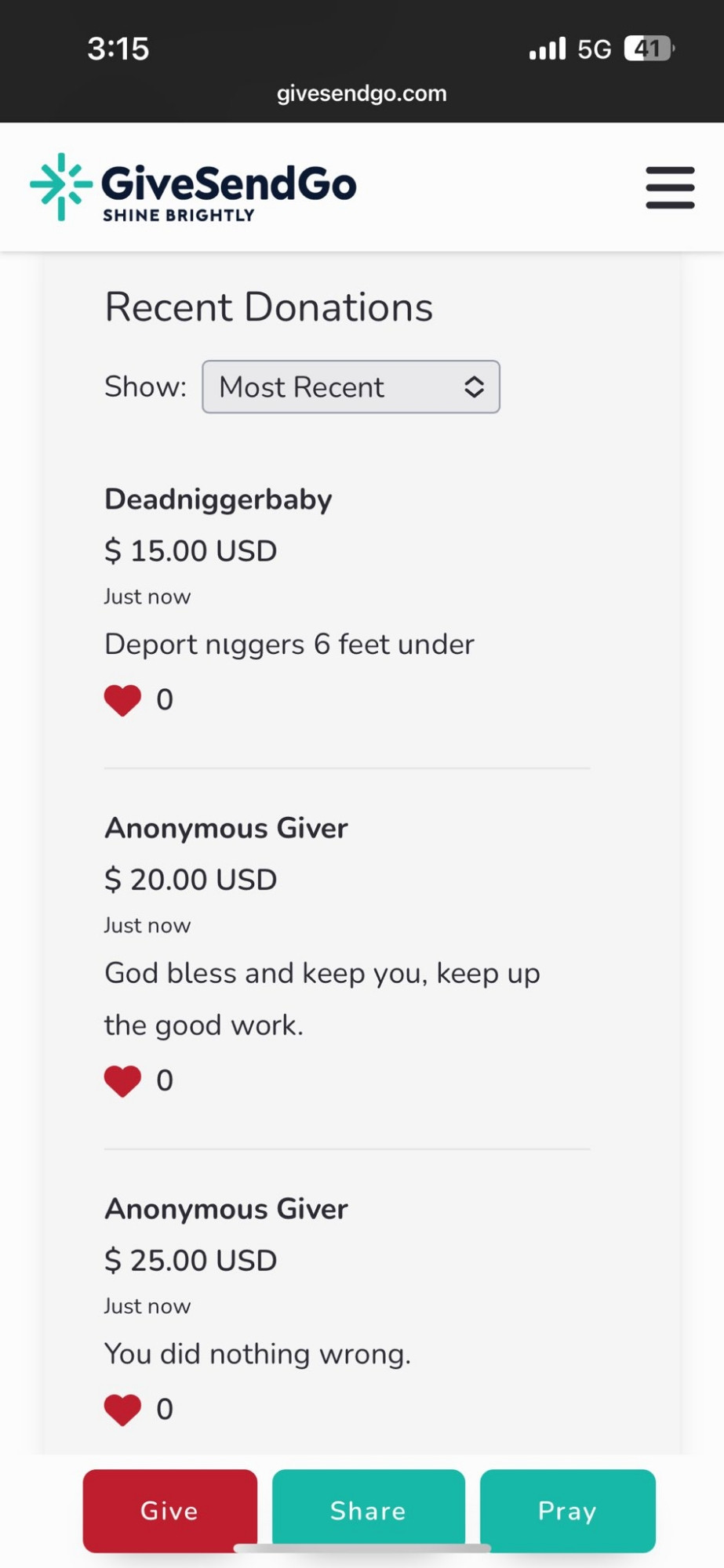Tap the like count beside $20.00 donation
724x1568 pixels.
tap(165, 1080)
